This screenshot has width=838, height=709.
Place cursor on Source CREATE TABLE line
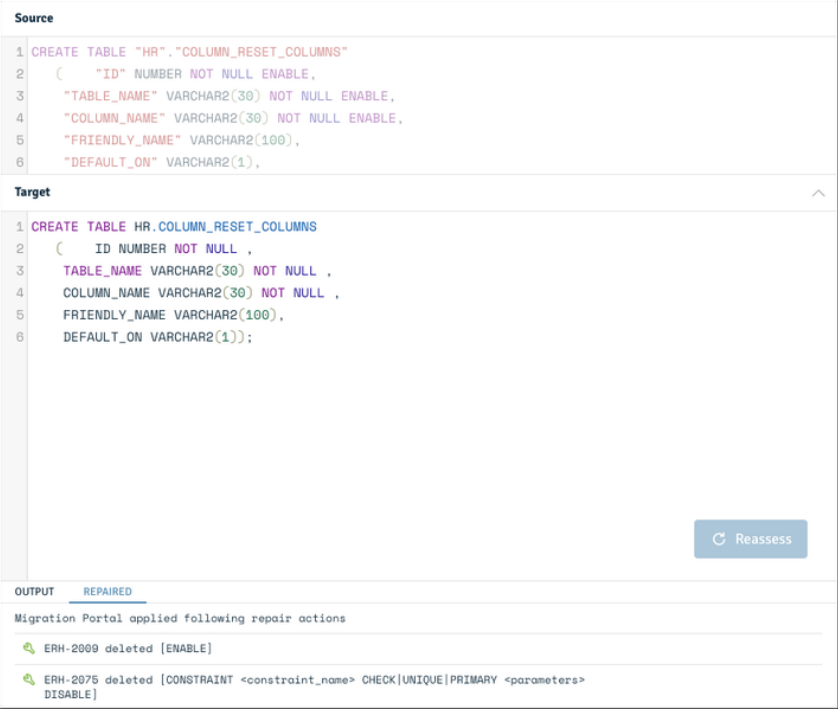[190, 52]
